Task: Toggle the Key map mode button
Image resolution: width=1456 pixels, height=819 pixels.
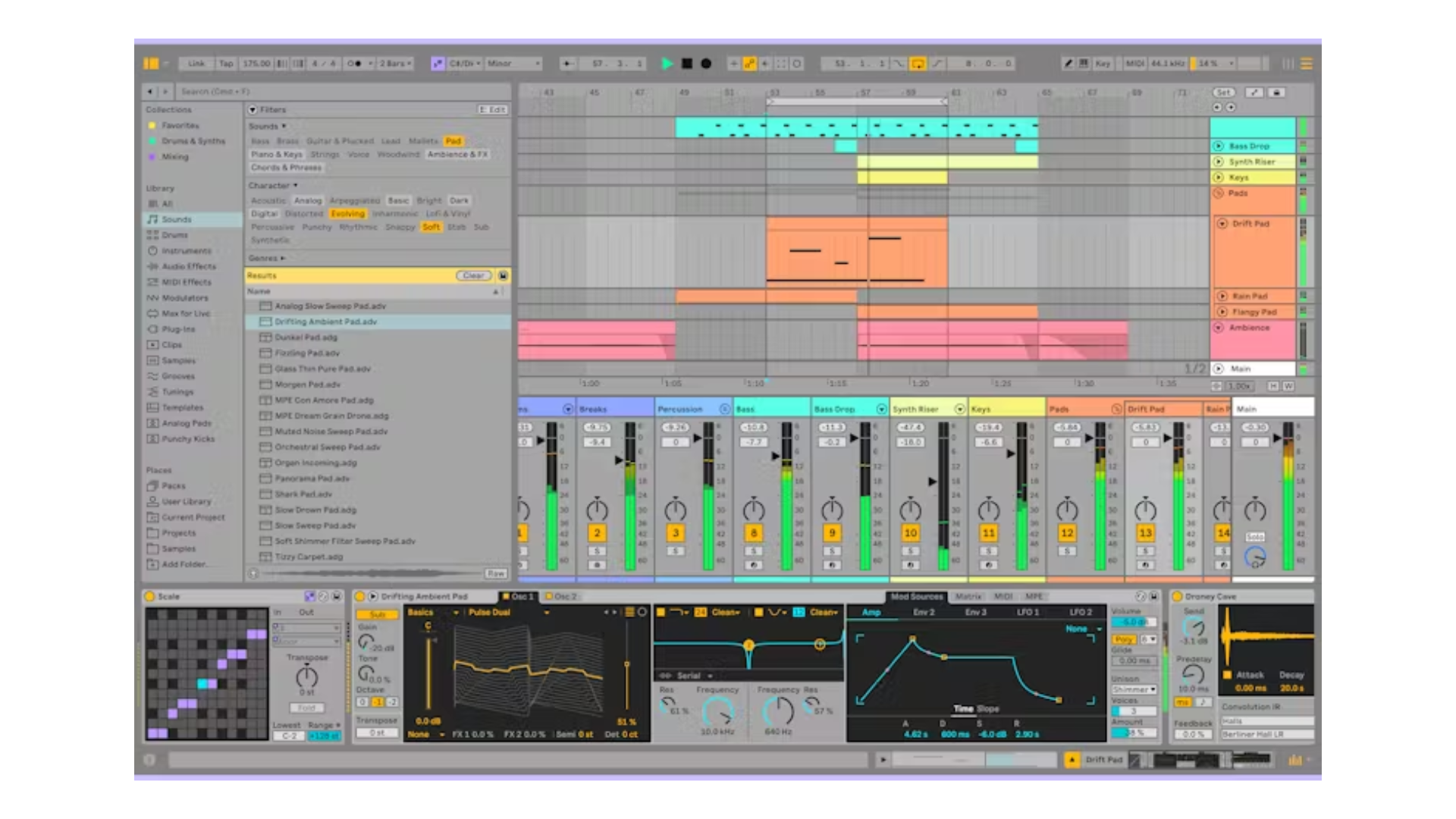Action: pyautogui.click(x=1103, y=64)
